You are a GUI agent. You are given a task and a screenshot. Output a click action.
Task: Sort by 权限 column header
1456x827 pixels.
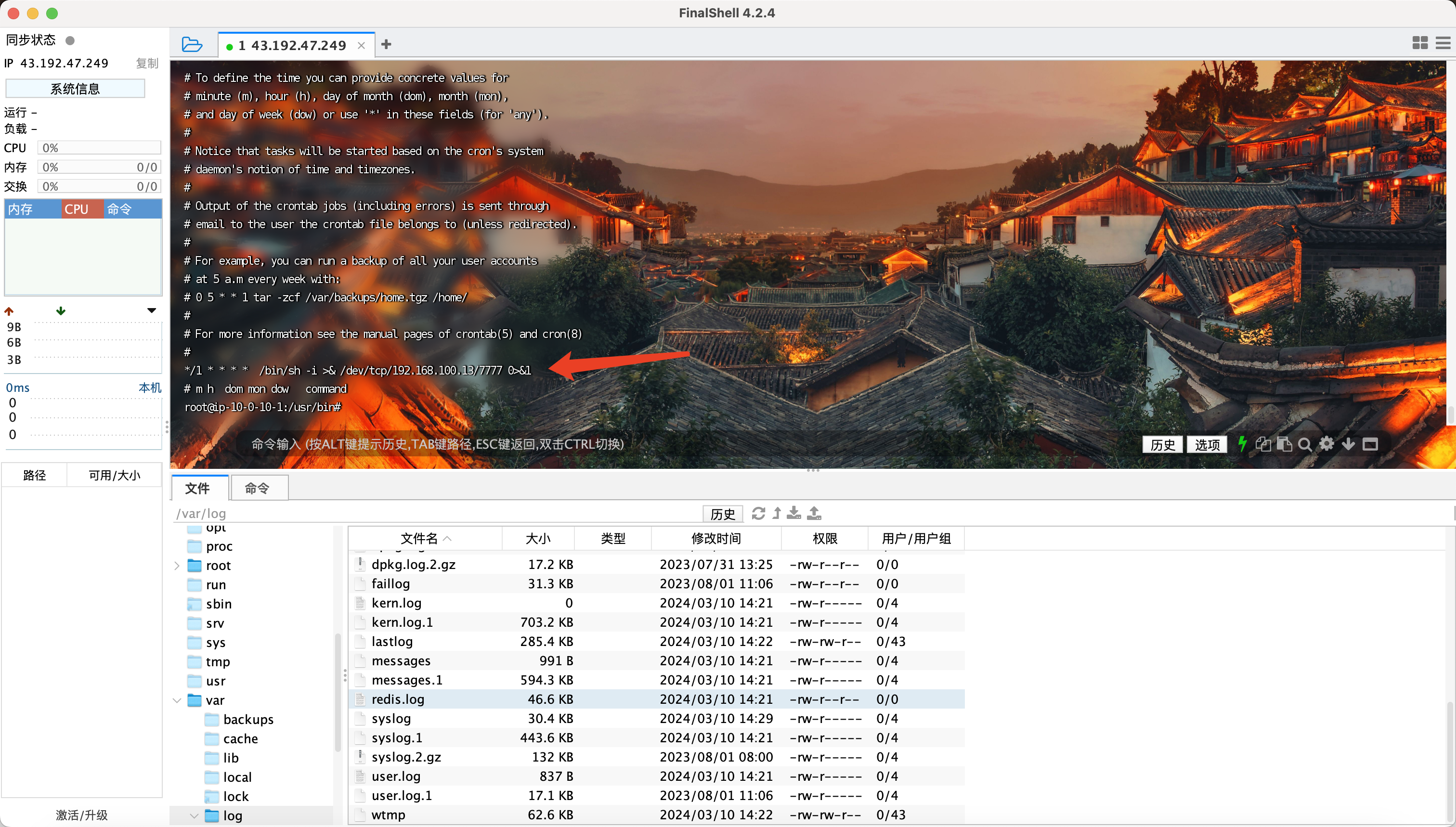(x=825, y=538)
